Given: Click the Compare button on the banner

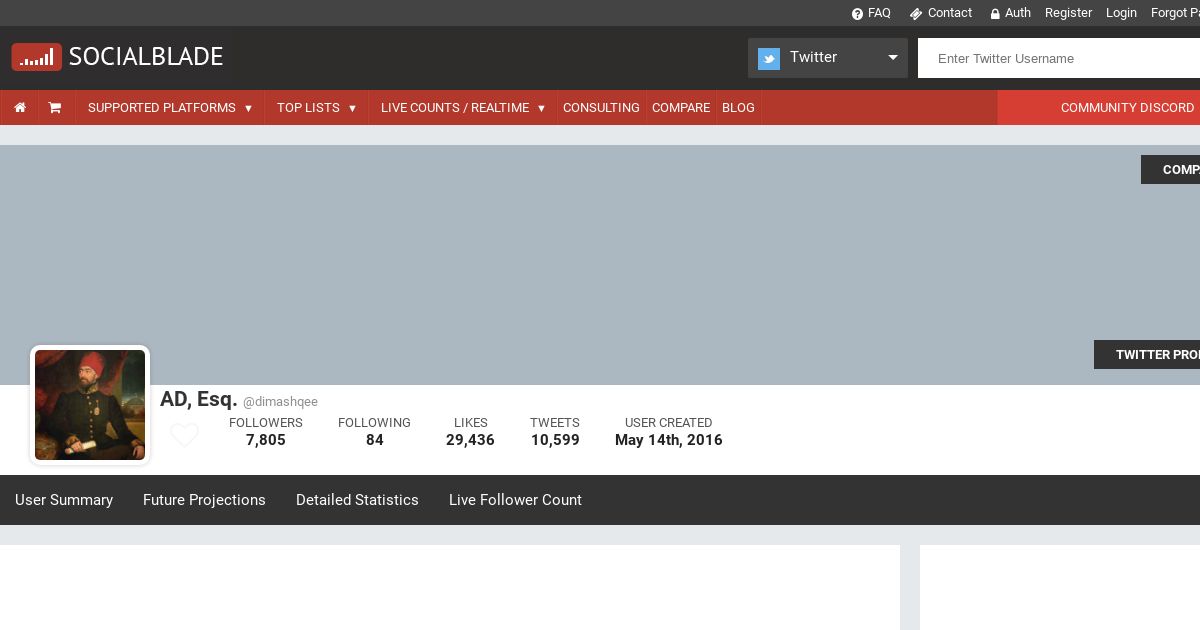Looking at the screenshot, I should (x=1171, y=169).
